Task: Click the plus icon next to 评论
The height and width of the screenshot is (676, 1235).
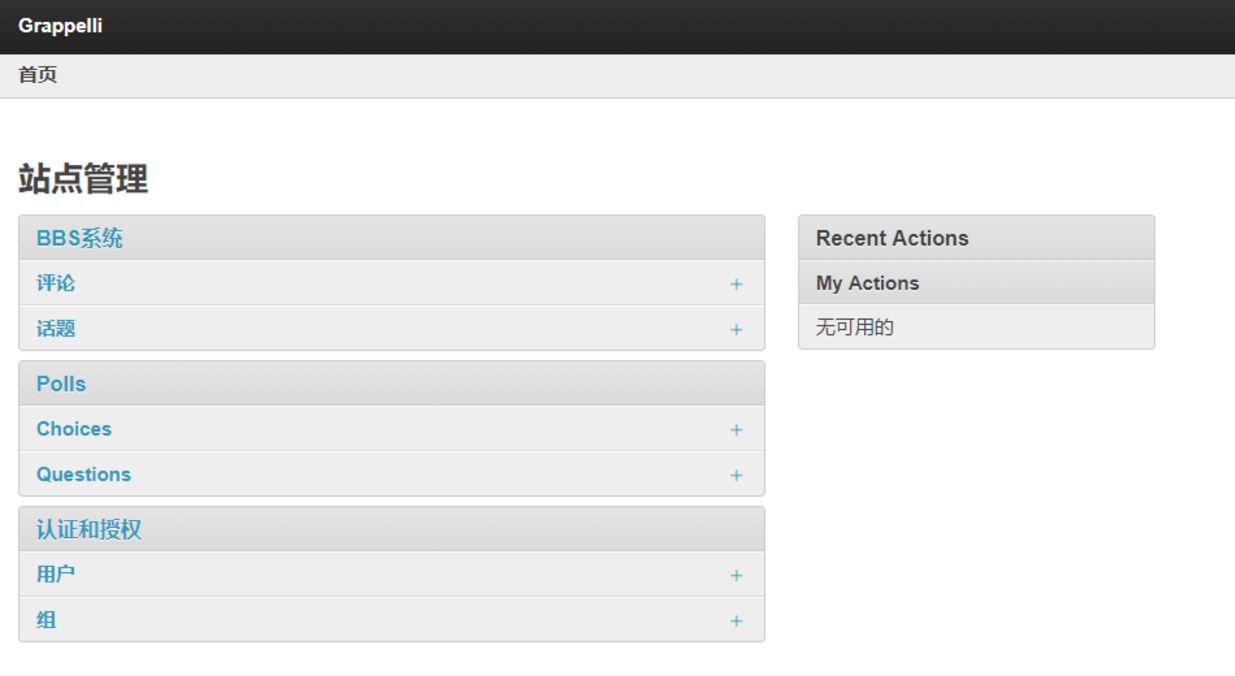Action: pyautogui.click(x=736, y=284)
